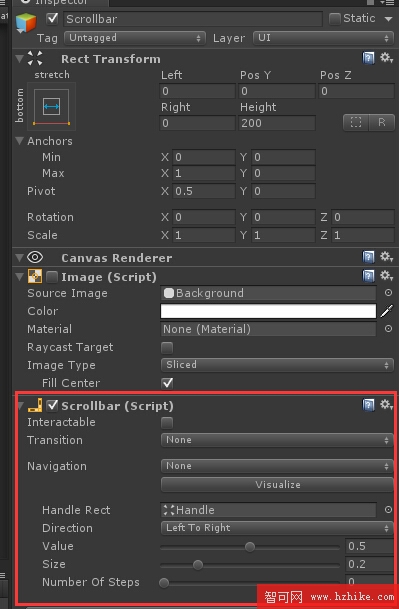This screenshot has height=609, width=399.
Task: Click the anchor presets stretch box
Action: click(x=52, y=106)
